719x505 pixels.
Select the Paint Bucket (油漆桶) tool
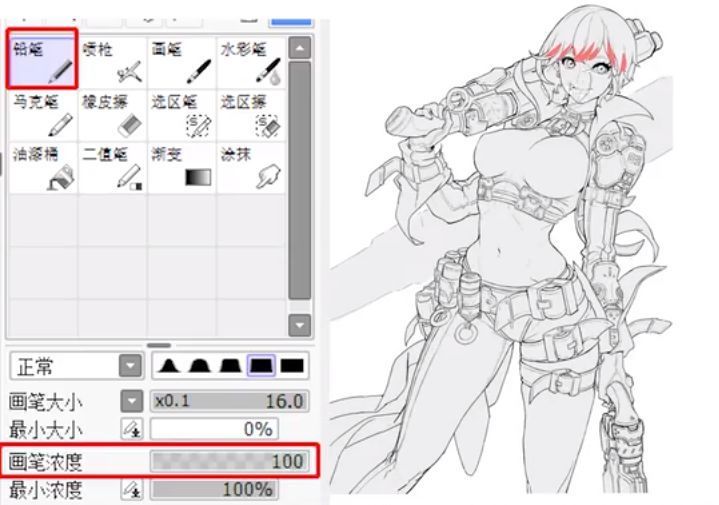42,167
